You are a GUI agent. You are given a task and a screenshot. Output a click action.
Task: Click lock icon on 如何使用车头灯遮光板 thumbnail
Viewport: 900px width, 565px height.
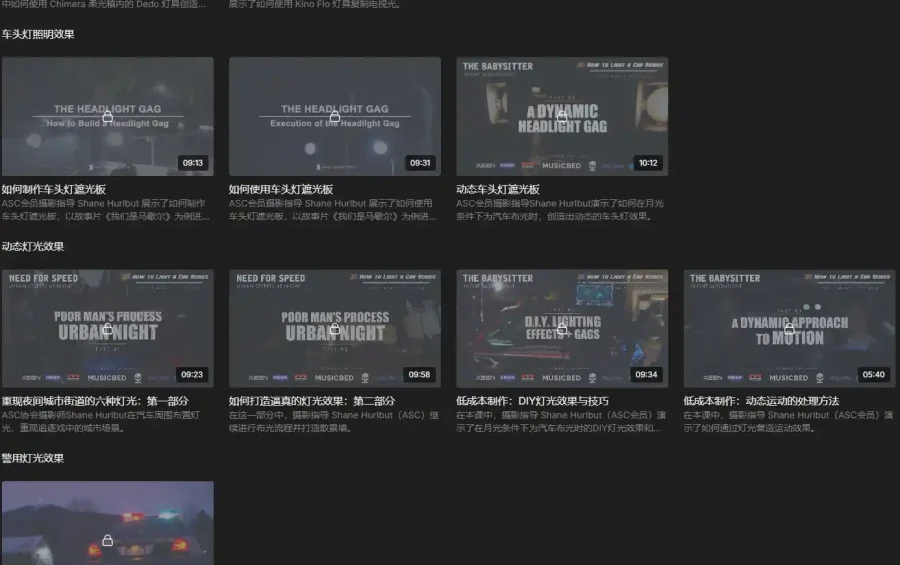pyautogui.click(x=335, y=117)
